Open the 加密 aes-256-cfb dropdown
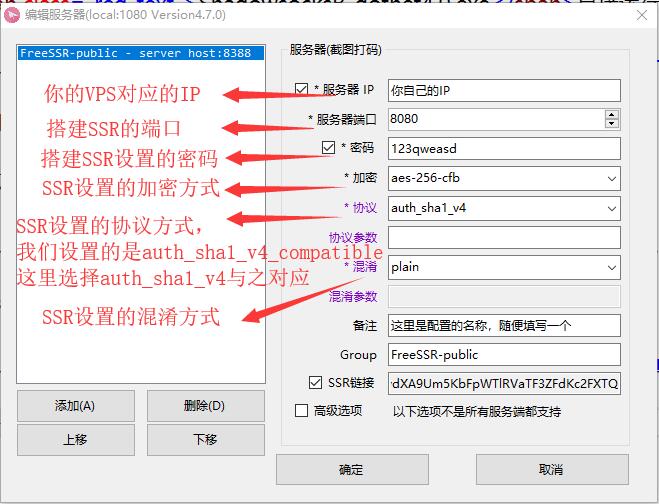This screenshot has width=659, height=504. coord(611,179)
